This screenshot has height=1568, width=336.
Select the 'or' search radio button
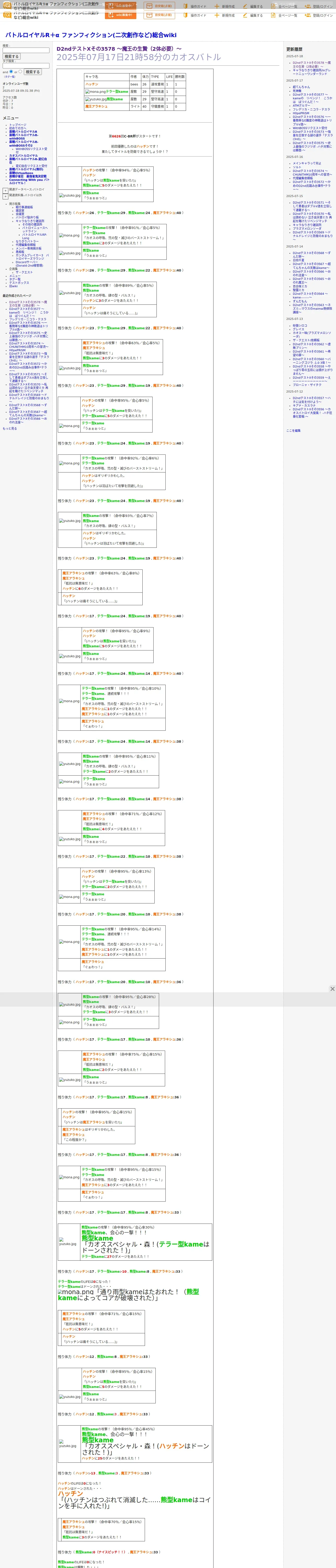point(20,71)
